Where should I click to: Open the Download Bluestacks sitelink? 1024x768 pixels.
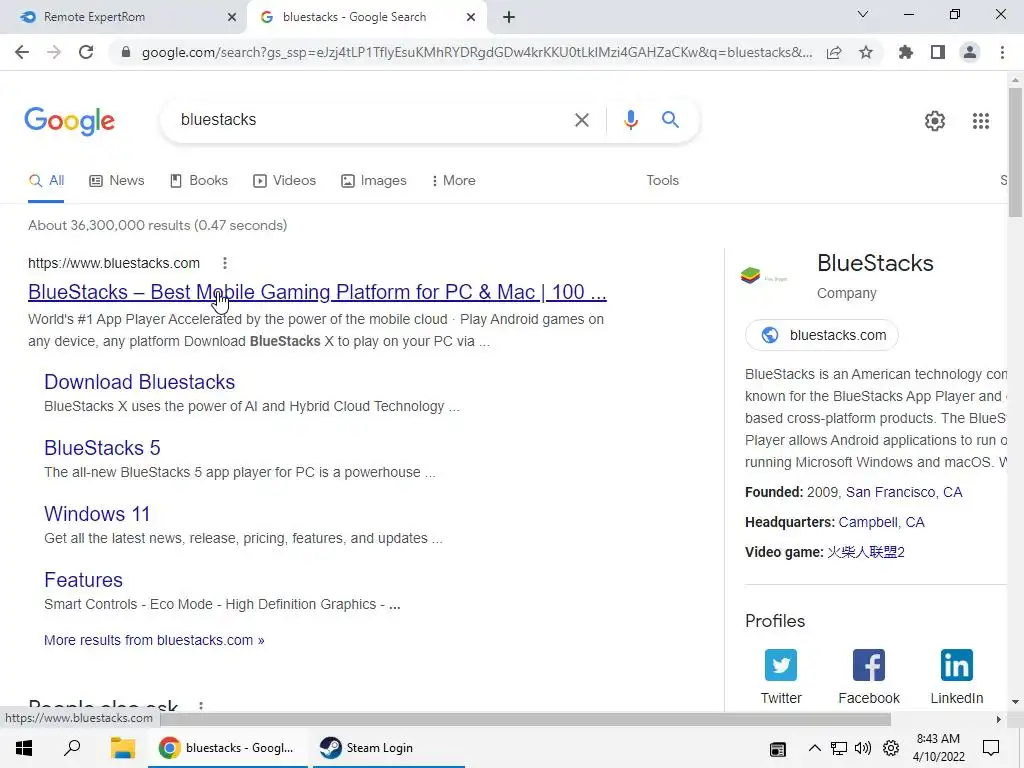(139, 382)
